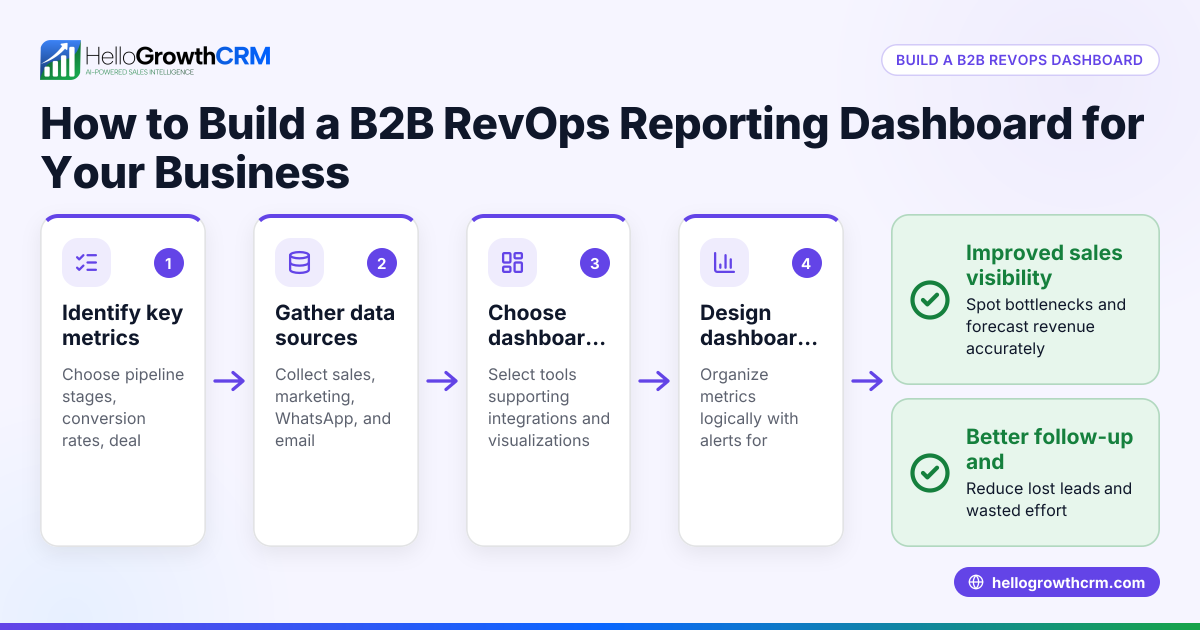Select the Gather data sources heading

tap(335, 325)
